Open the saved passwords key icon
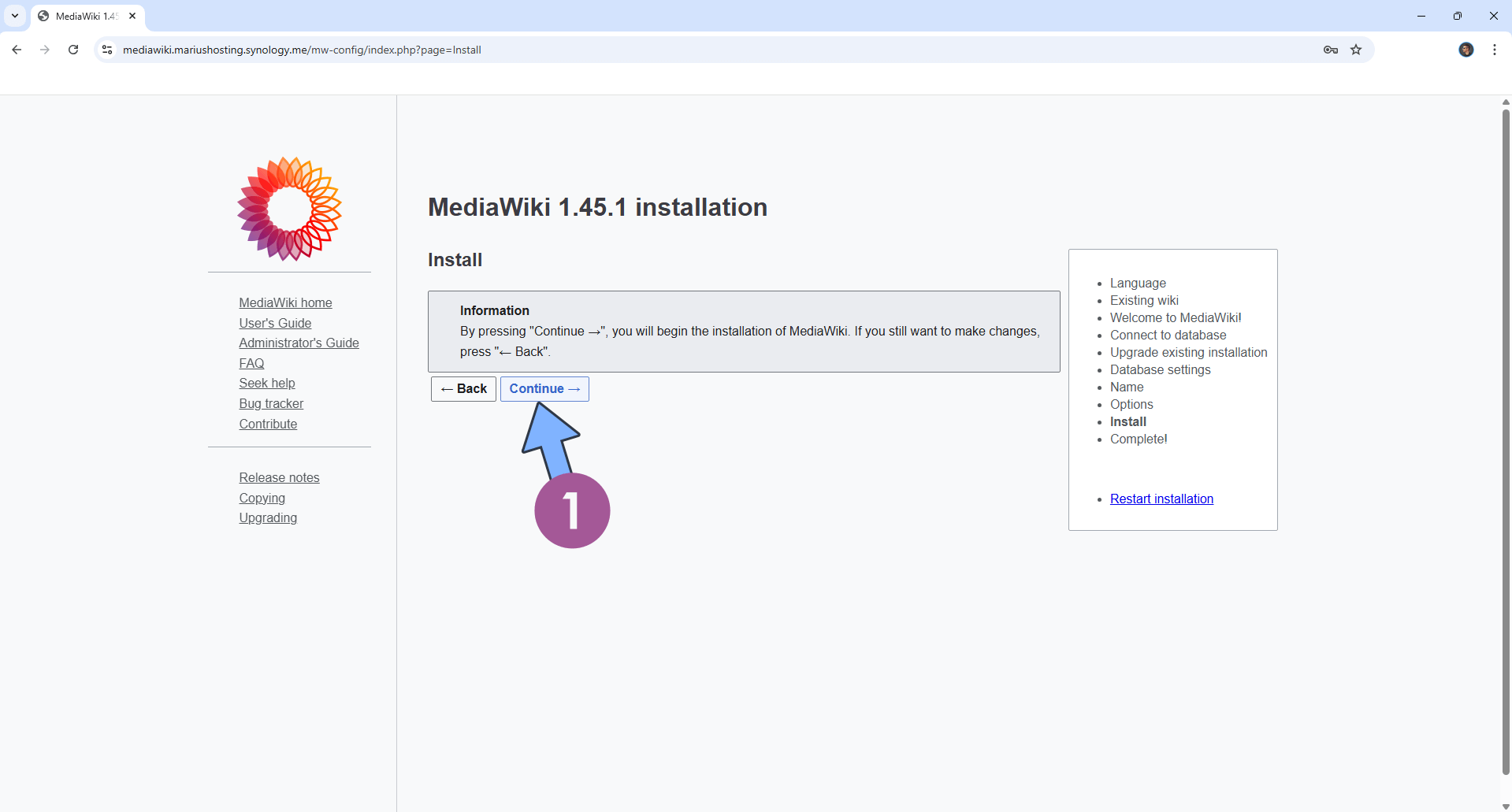The image size is (1512, 812). tap(1329, 49)
